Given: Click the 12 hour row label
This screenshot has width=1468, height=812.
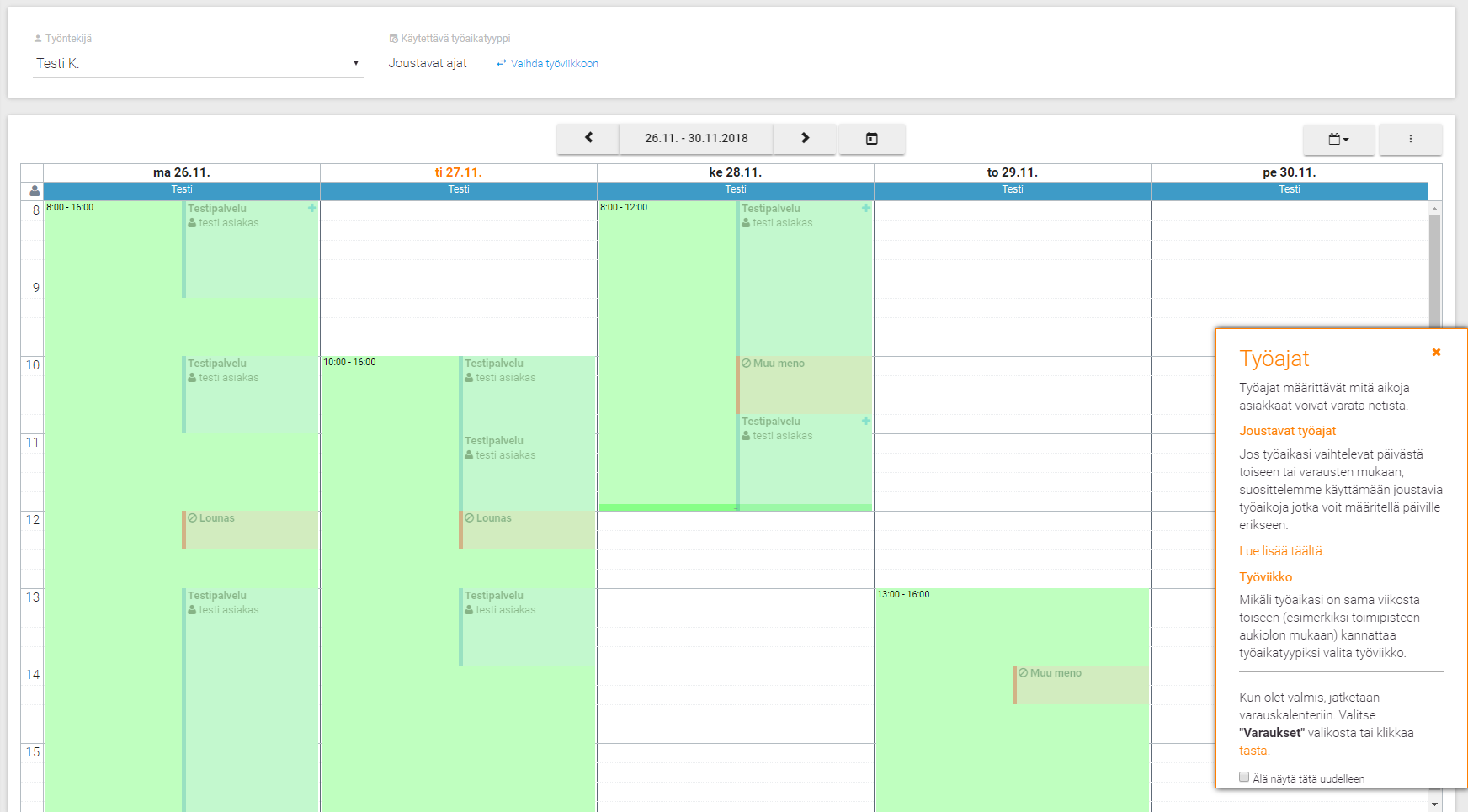Looking at the screenshot, I should (33, 520).
